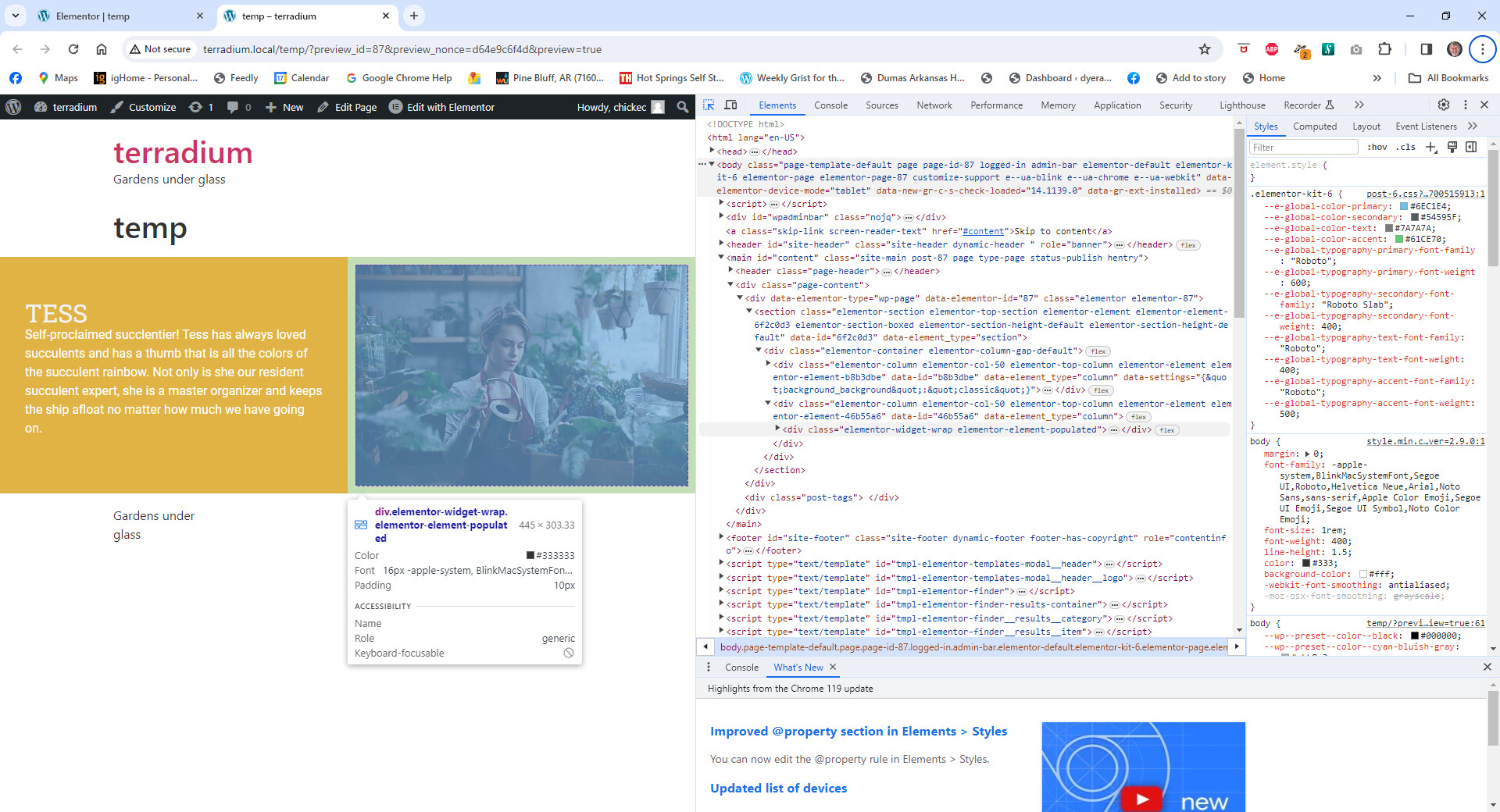Switch to the Sources tab
The image size is (1500, 812).
(x=882, y=105)
